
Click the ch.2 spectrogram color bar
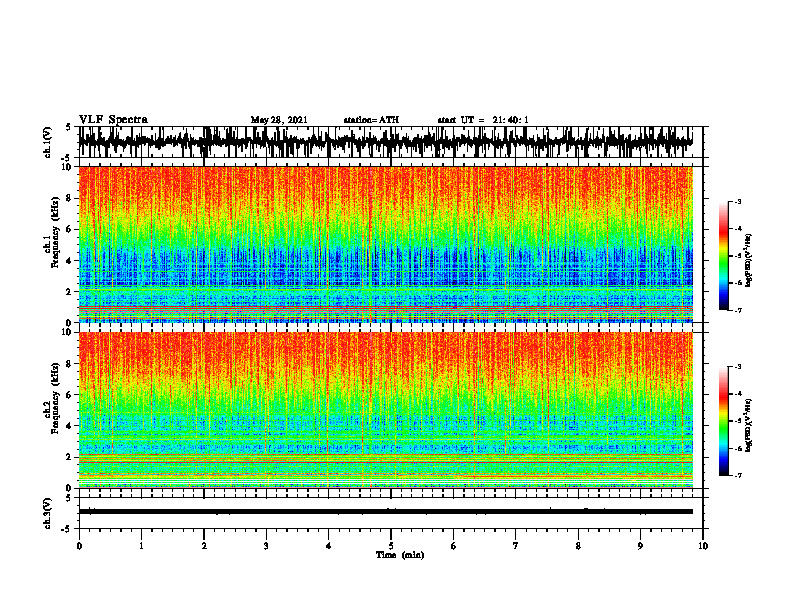pos(723,421)
